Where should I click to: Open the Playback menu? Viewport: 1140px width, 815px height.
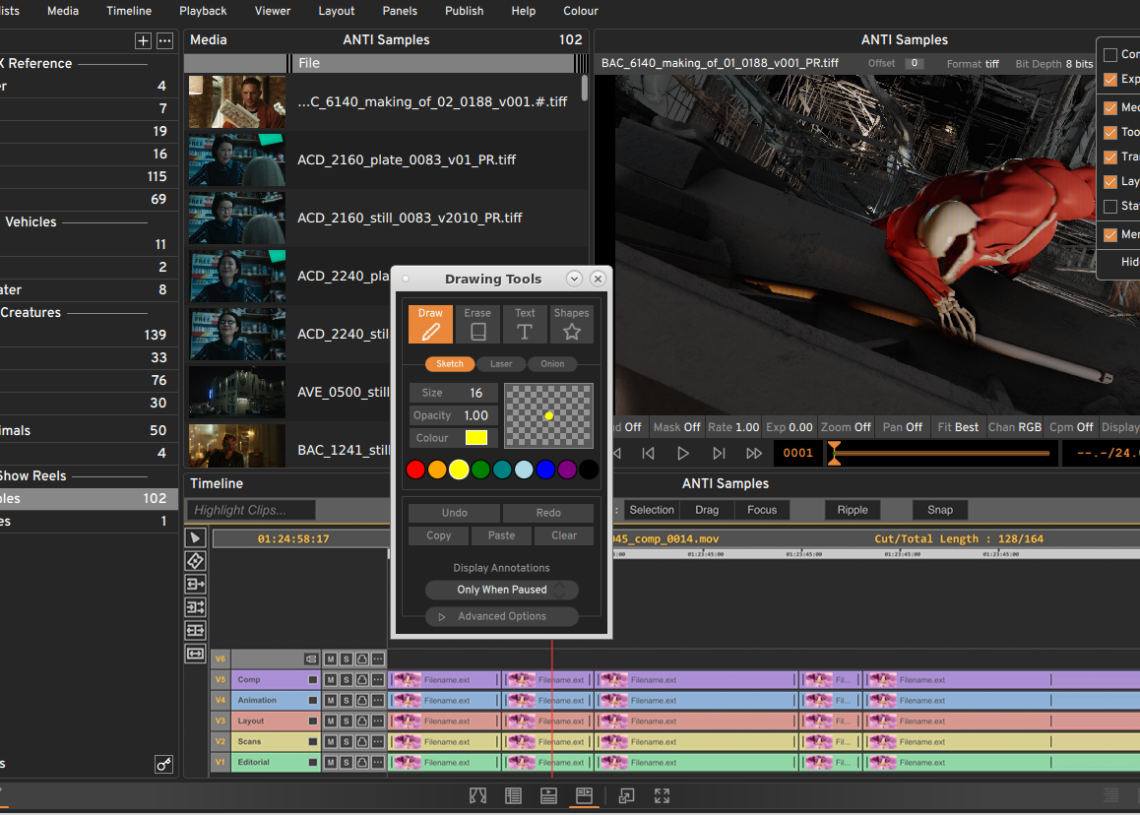pos(203,11)
